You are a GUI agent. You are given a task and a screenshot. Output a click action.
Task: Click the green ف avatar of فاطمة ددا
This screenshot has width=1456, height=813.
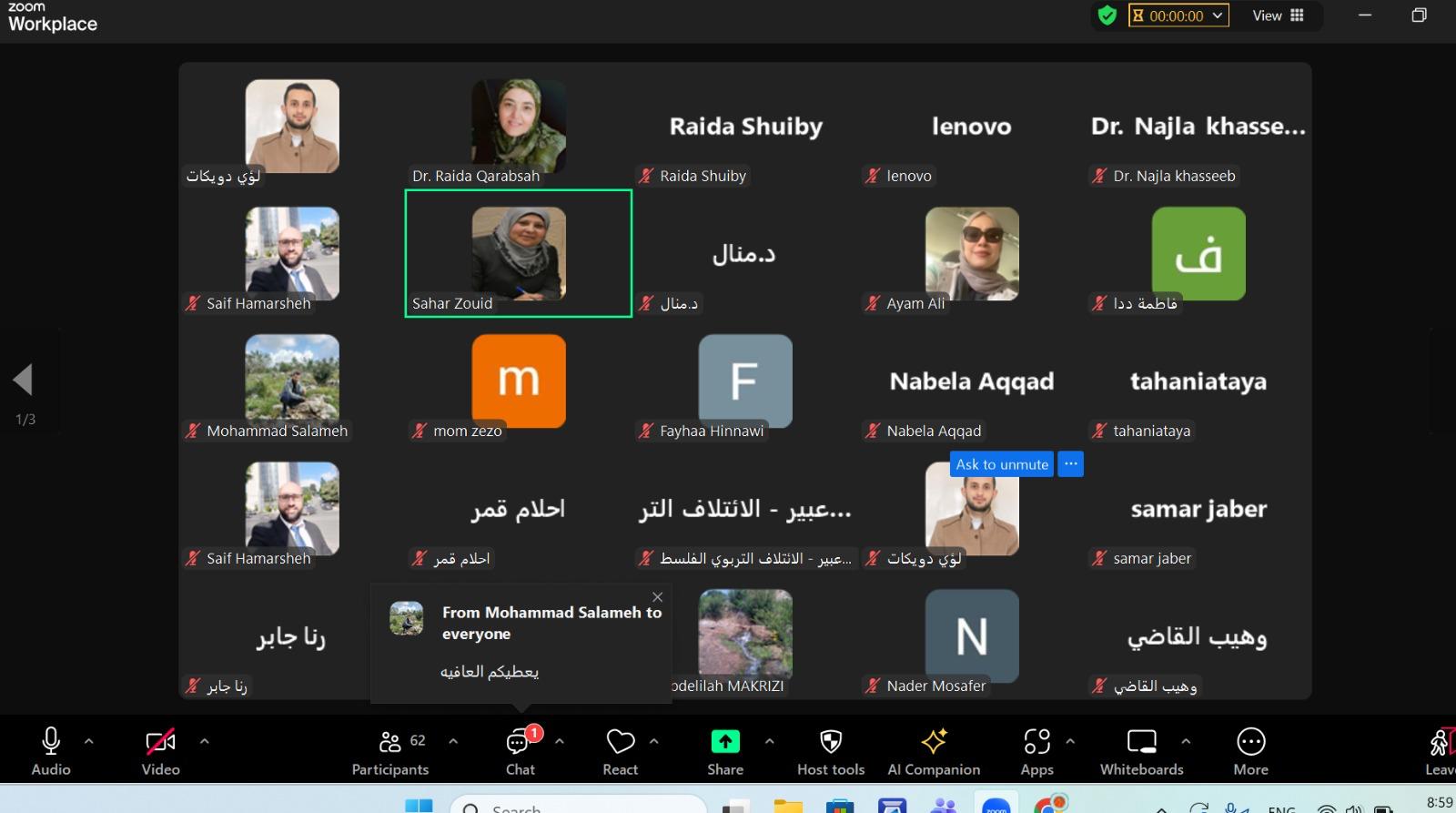pyautogui.click(x=1198, y=253)
